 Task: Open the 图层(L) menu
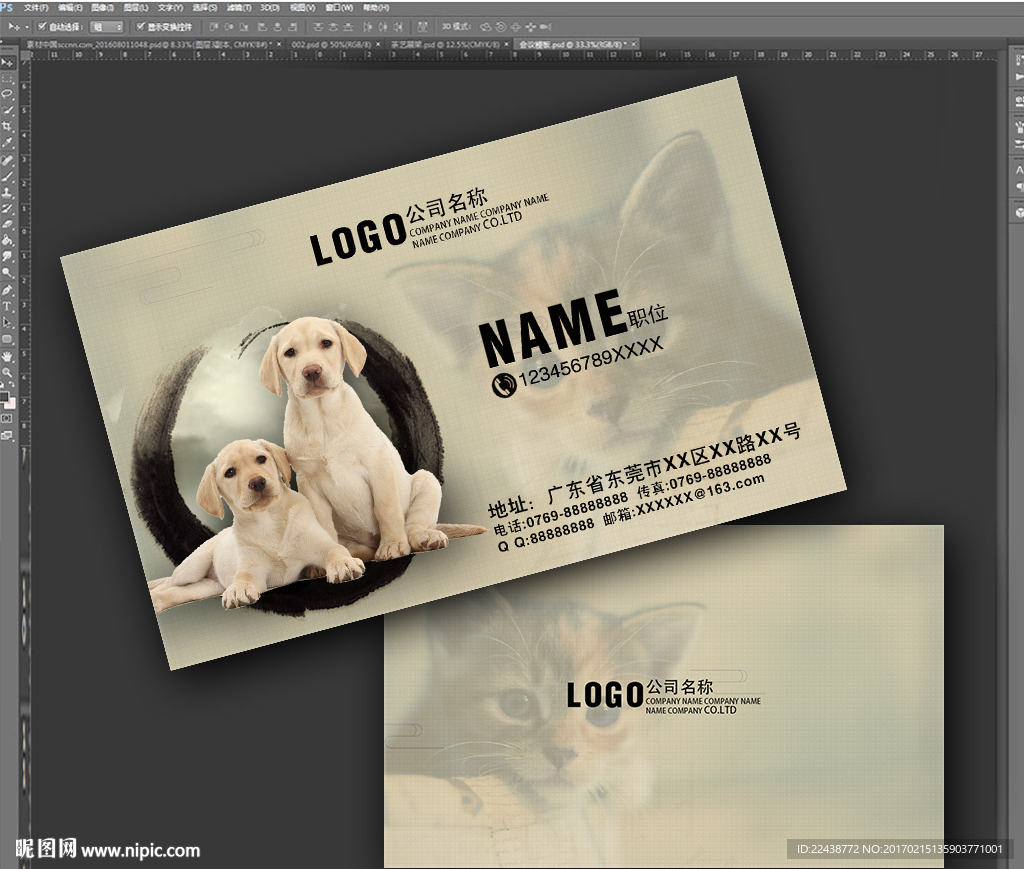[x=135, y=8]
